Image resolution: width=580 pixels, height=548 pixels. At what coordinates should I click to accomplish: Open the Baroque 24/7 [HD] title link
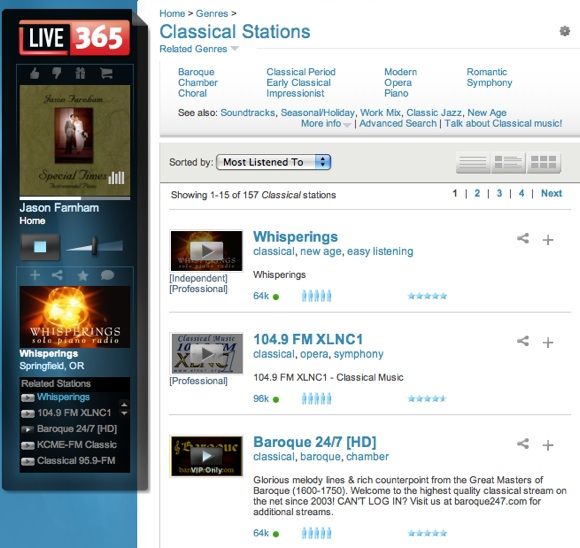pos(315,442)
